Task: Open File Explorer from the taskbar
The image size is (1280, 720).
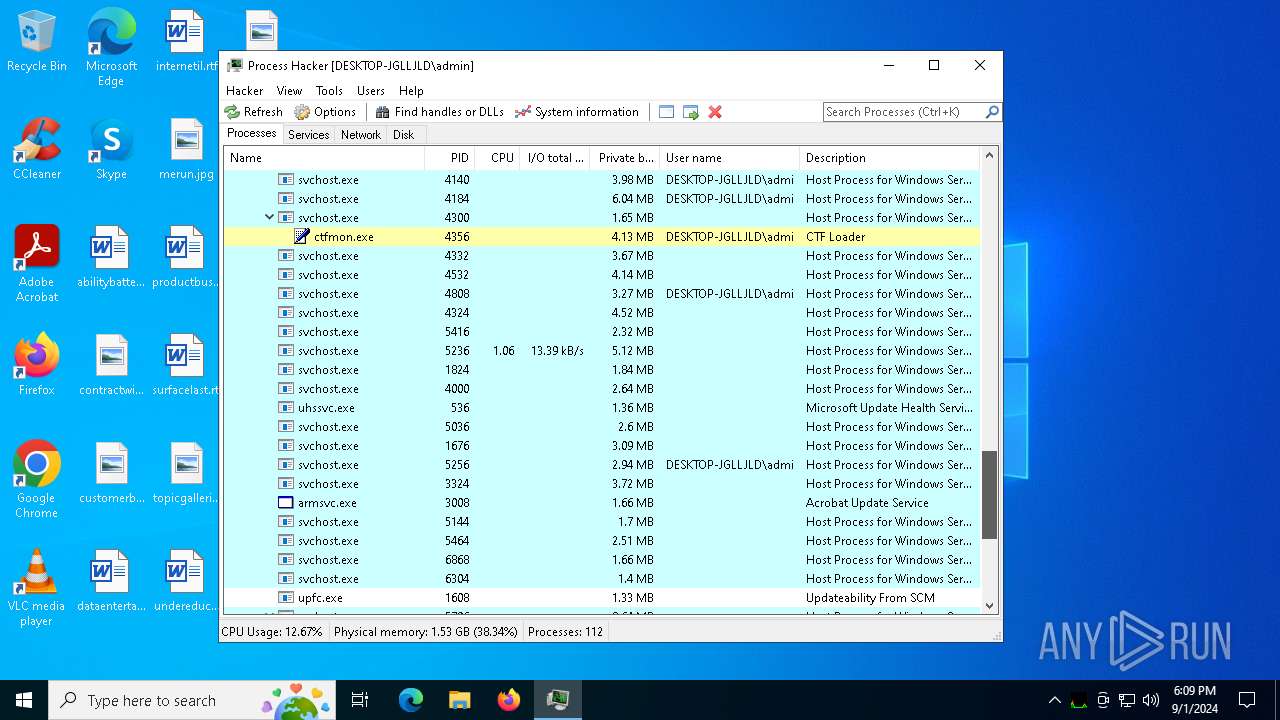Action: [460, 700]
